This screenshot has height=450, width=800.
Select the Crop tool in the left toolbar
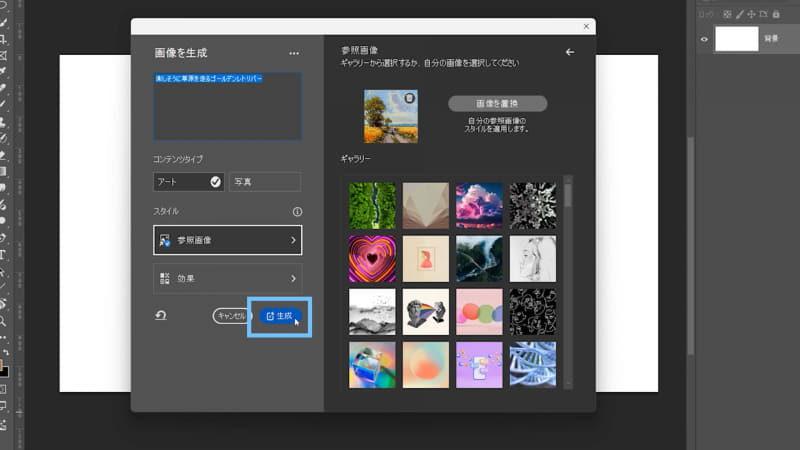click(x=3, y=39)
